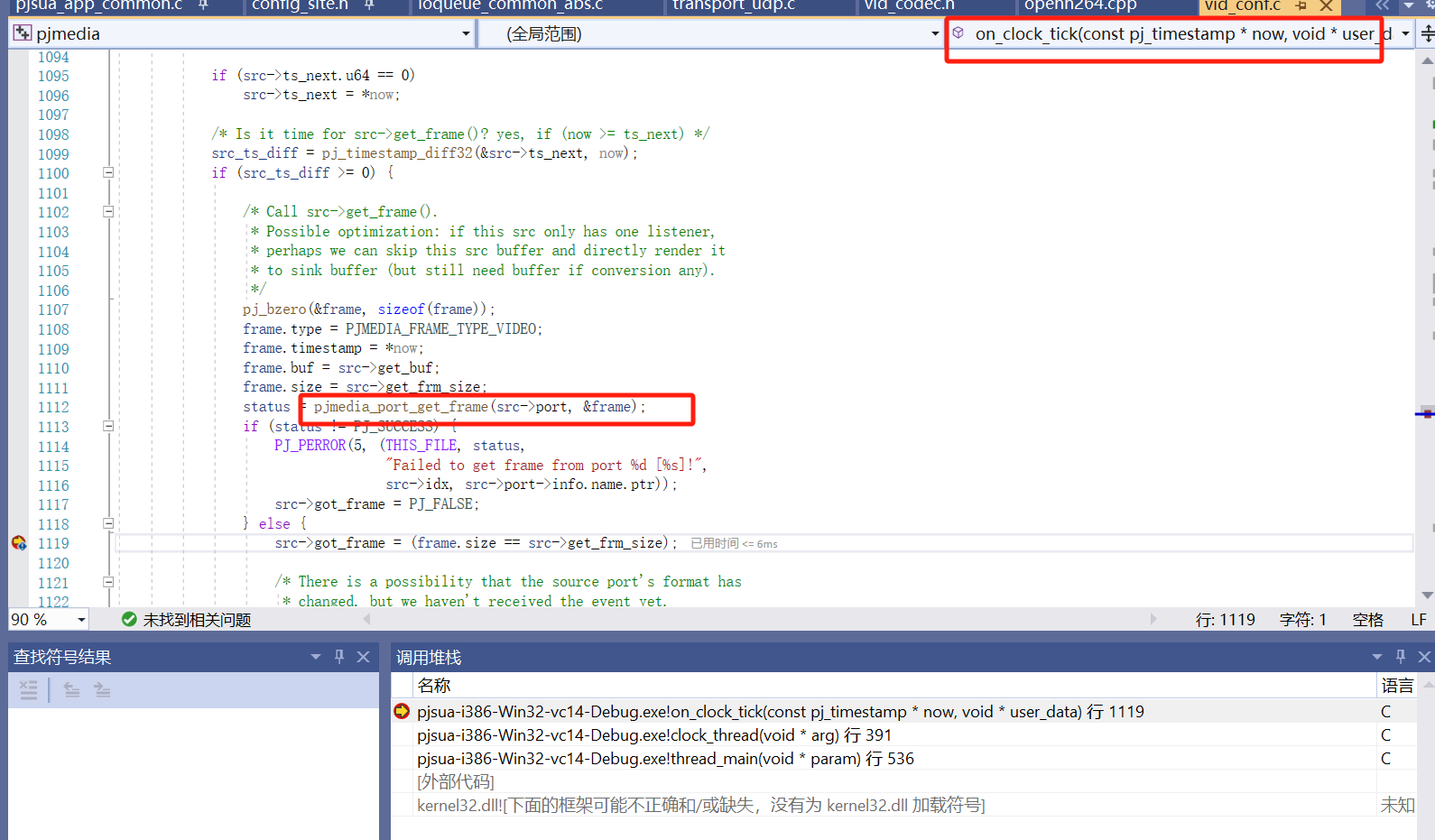
Task: Select the clock_thread stack frame row
Action: (x=654, y=735)
